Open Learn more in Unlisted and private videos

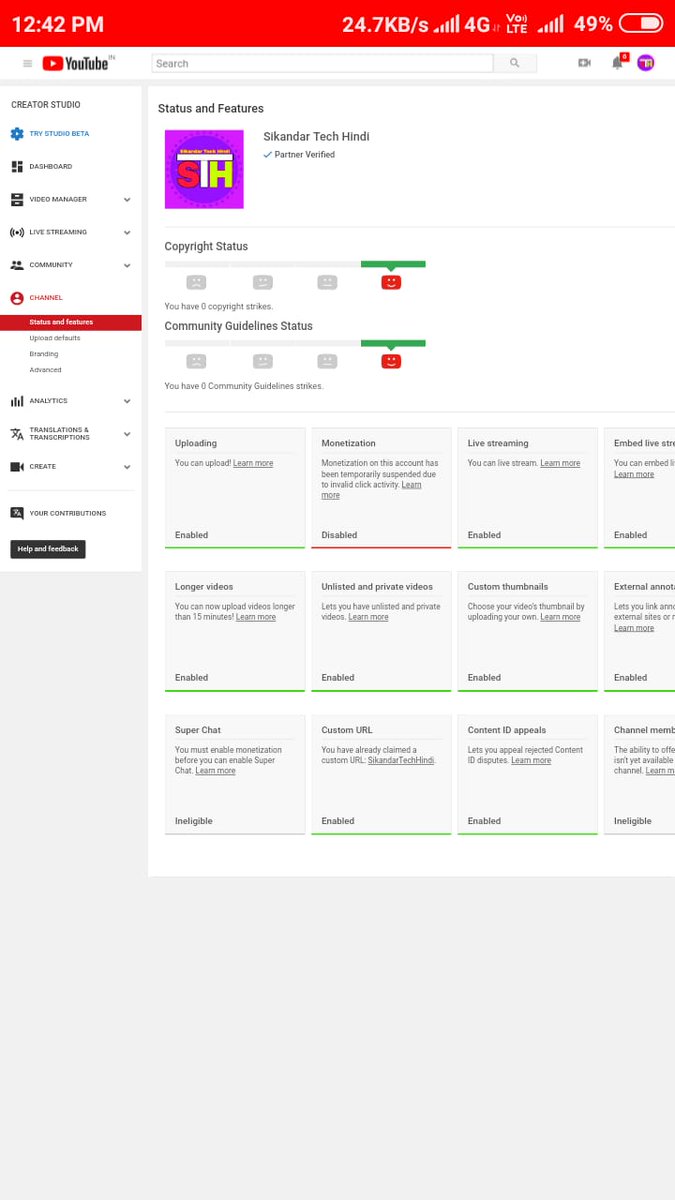368,617
